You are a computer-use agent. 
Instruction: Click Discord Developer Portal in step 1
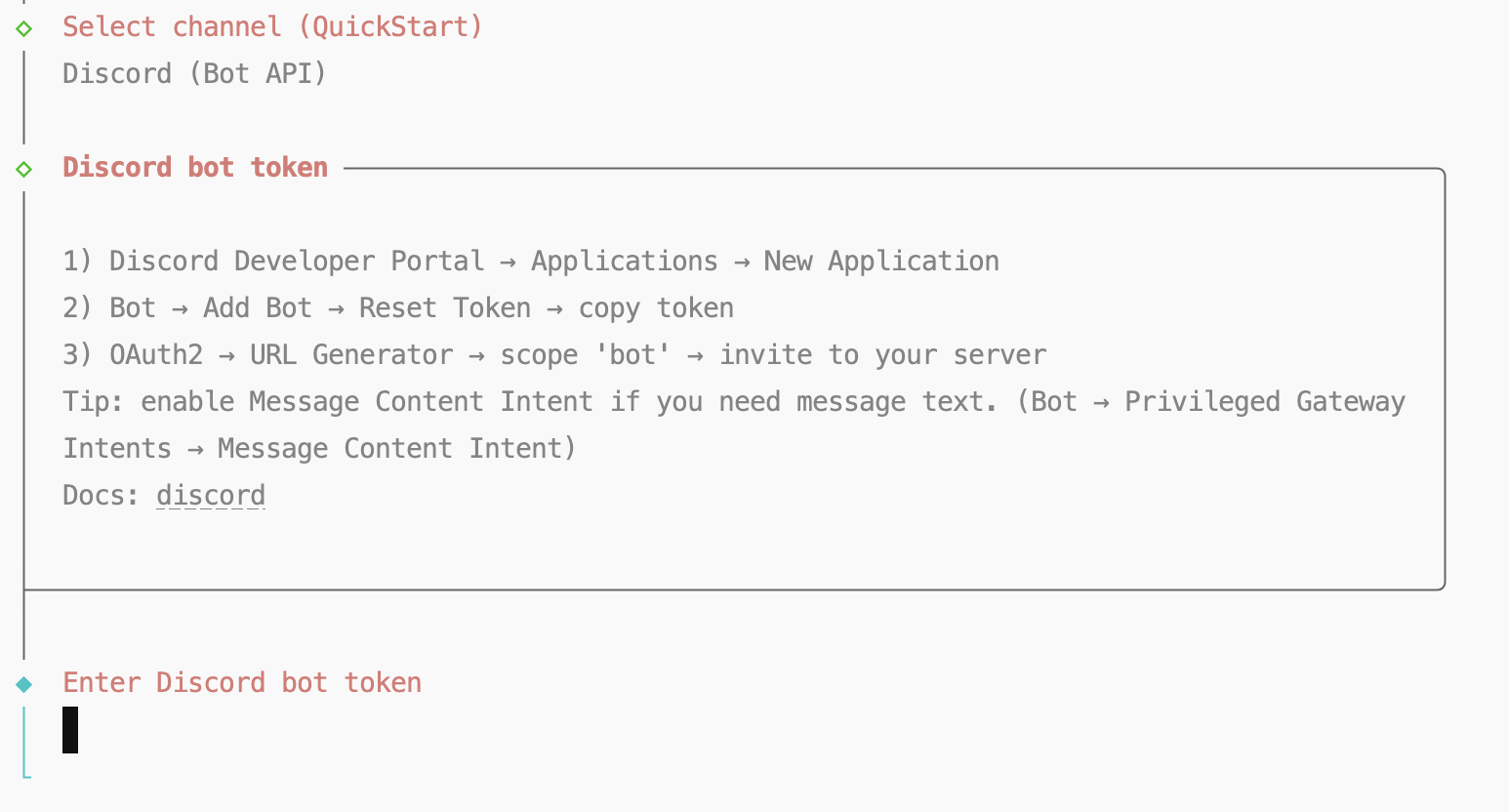point(297,262)
